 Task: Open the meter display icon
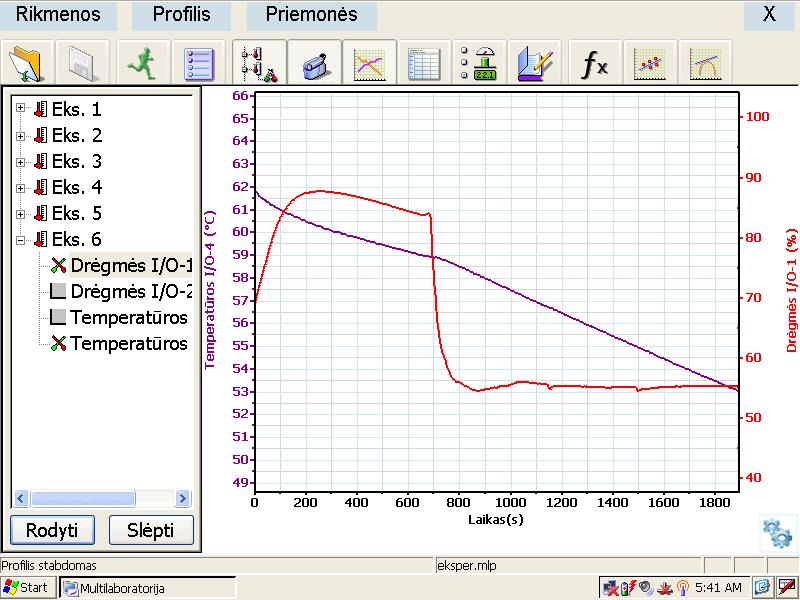click(479, 62)
